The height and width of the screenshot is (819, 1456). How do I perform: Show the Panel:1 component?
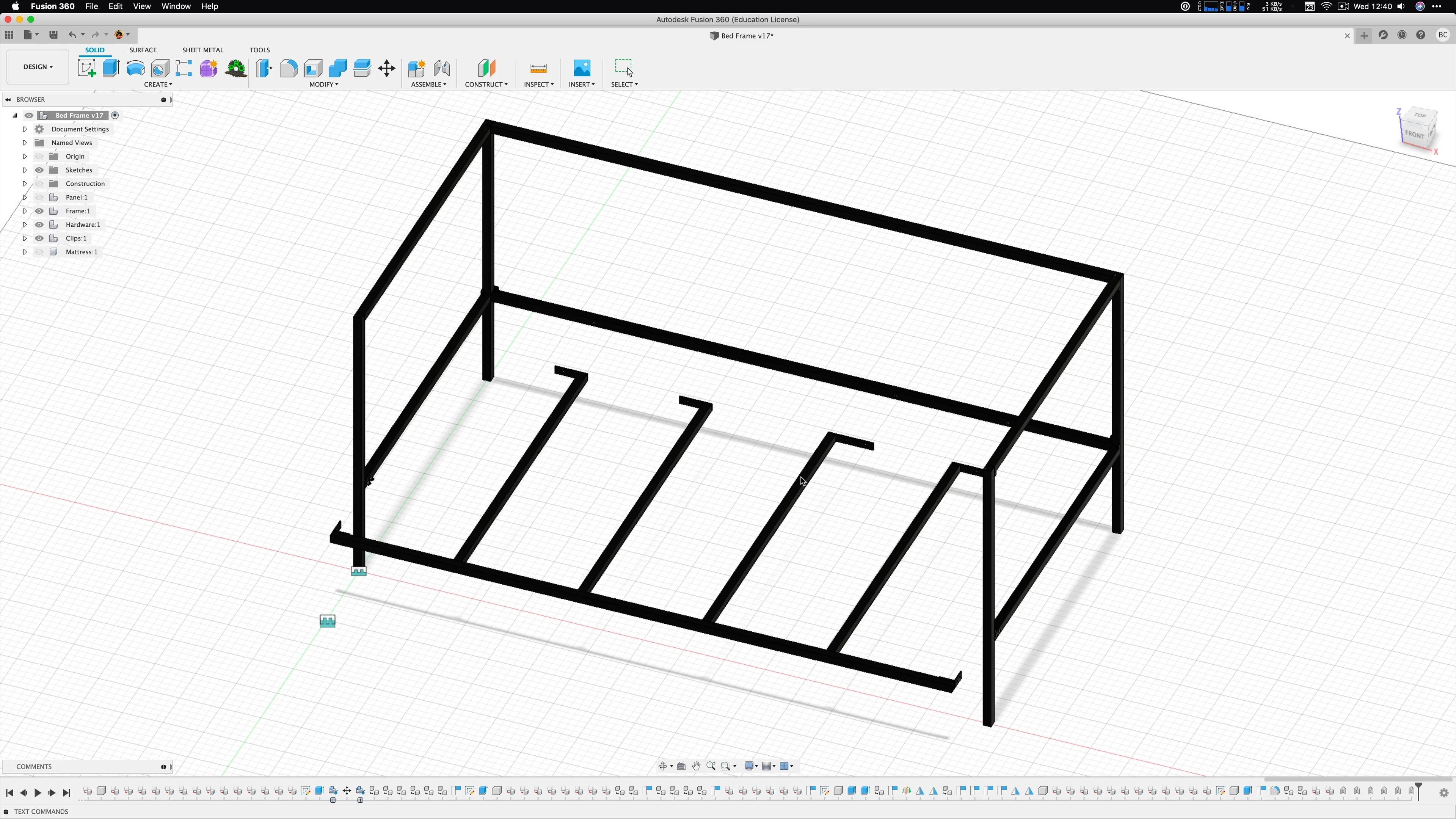[39, 197]
